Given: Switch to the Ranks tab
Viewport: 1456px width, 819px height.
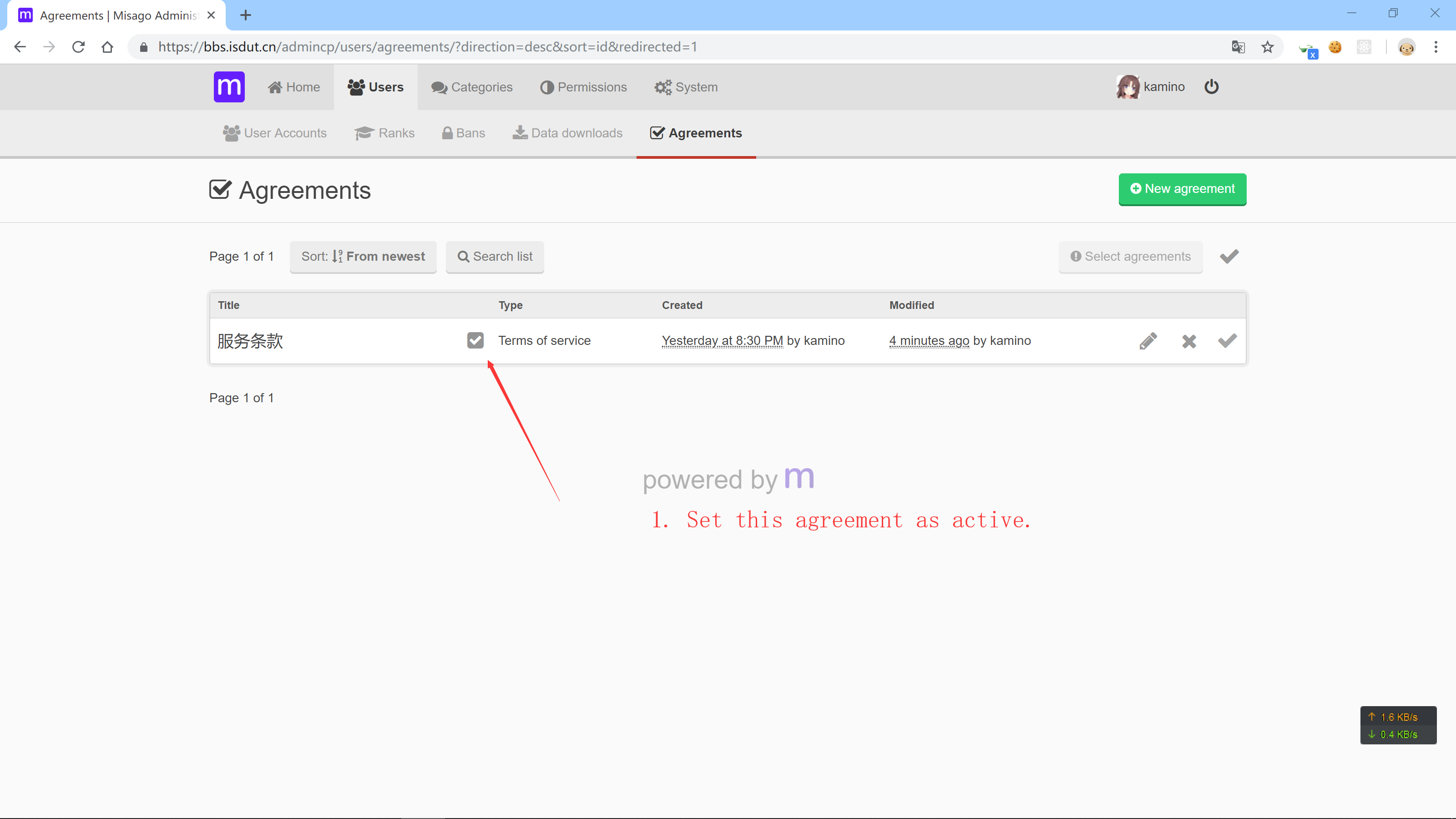Looking at the screenshot, I should 385,133.
